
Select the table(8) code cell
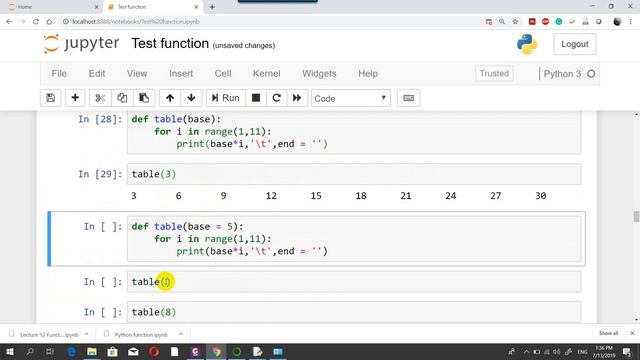[x=354, y=312]
